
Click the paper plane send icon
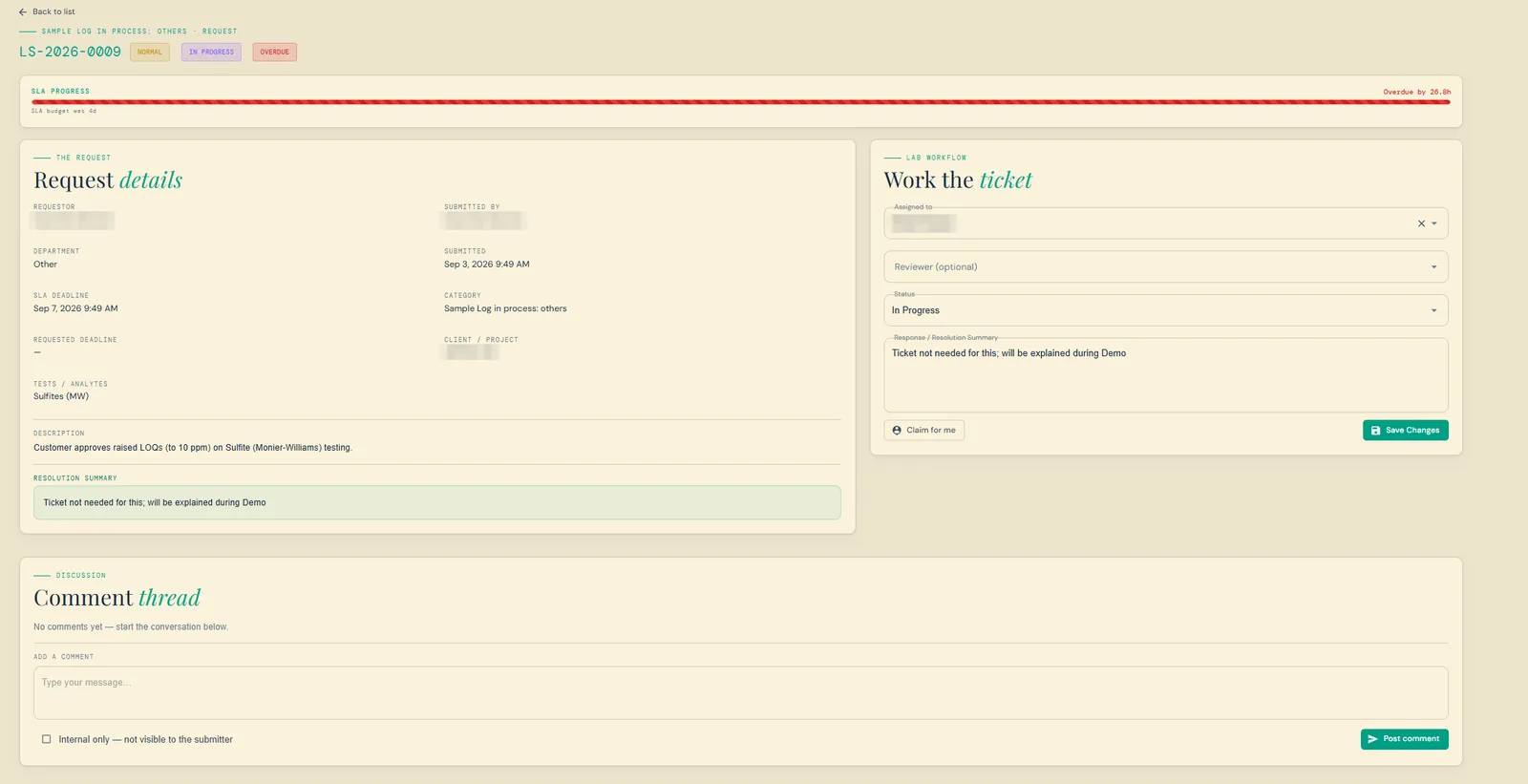coord(1372,739)
